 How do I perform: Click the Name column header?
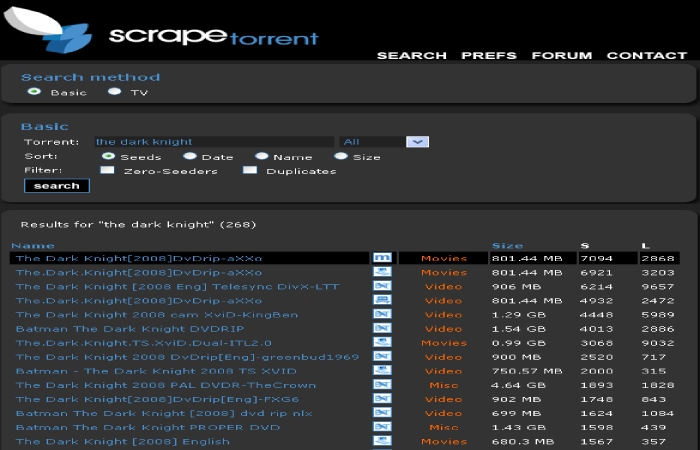click(x=33, y=246)
